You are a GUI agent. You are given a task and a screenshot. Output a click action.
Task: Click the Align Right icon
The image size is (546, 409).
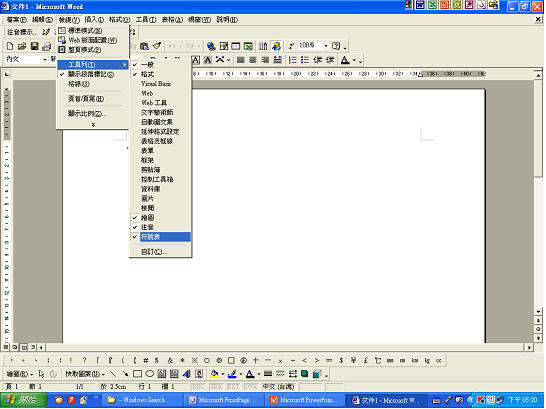point(265,60)
